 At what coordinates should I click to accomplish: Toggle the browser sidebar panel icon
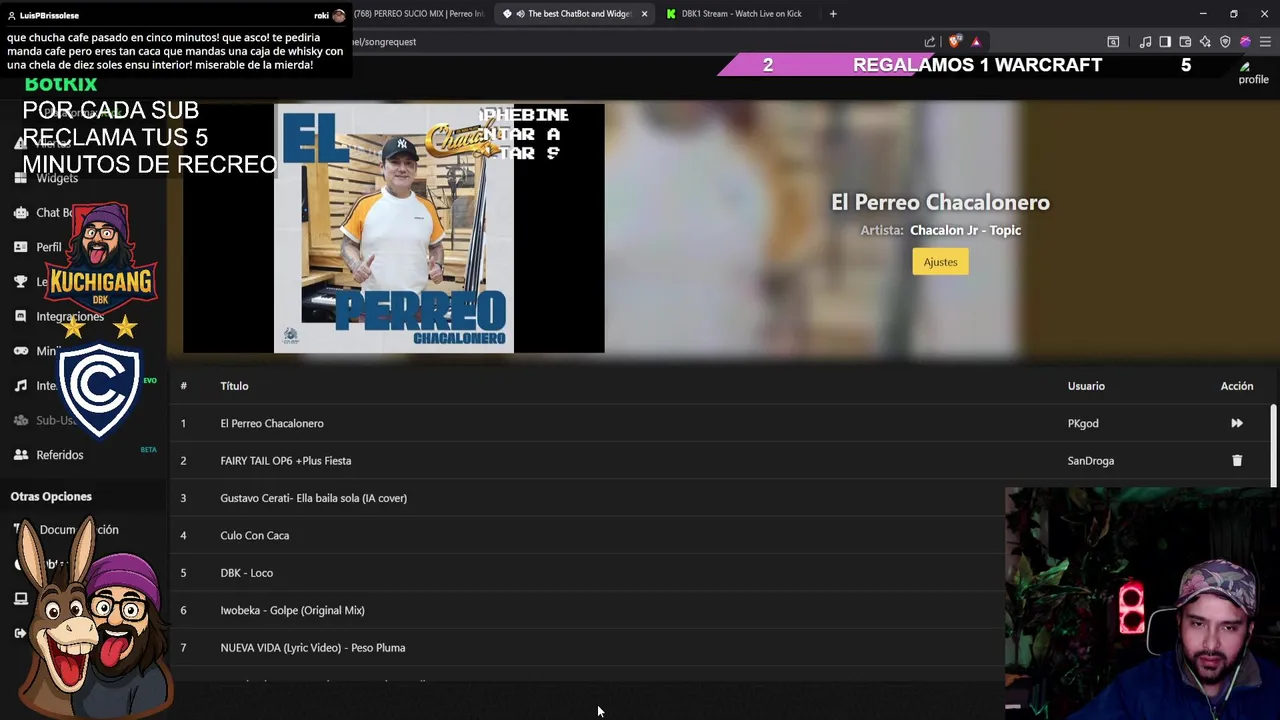click(x=1165, y=42)
